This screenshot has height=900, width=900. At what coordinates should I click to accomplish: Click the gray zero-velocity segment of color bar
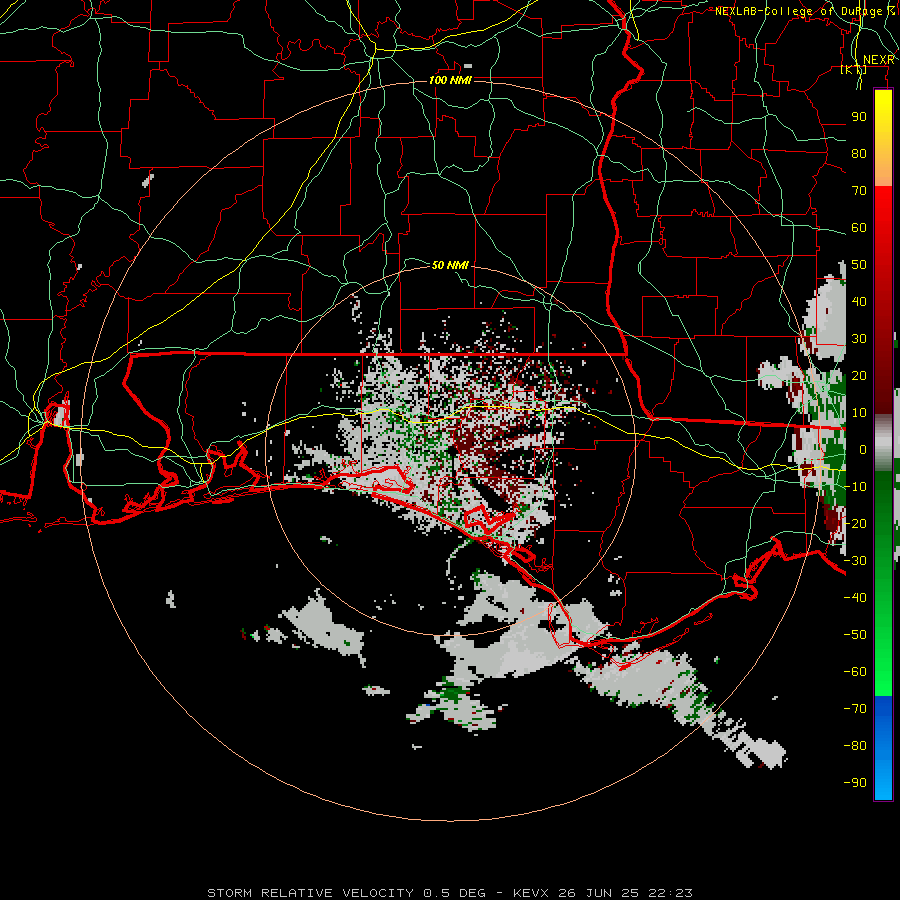[883, 443]
